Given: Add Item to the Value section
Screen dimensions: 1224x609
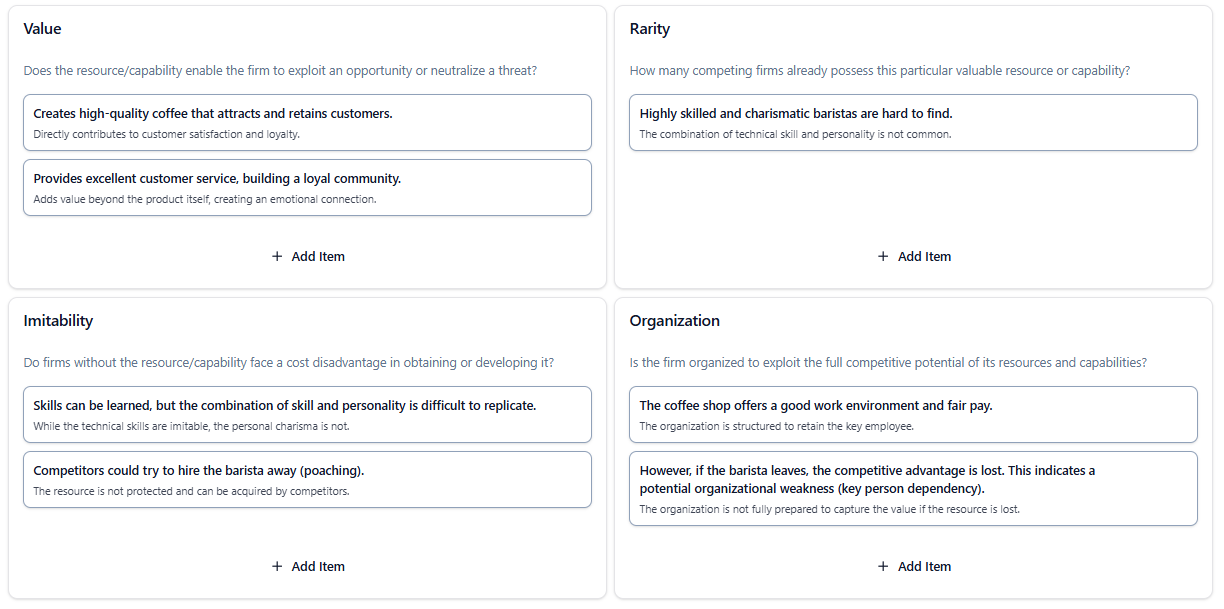Looking at the screenshot, I should coord(308,257).
